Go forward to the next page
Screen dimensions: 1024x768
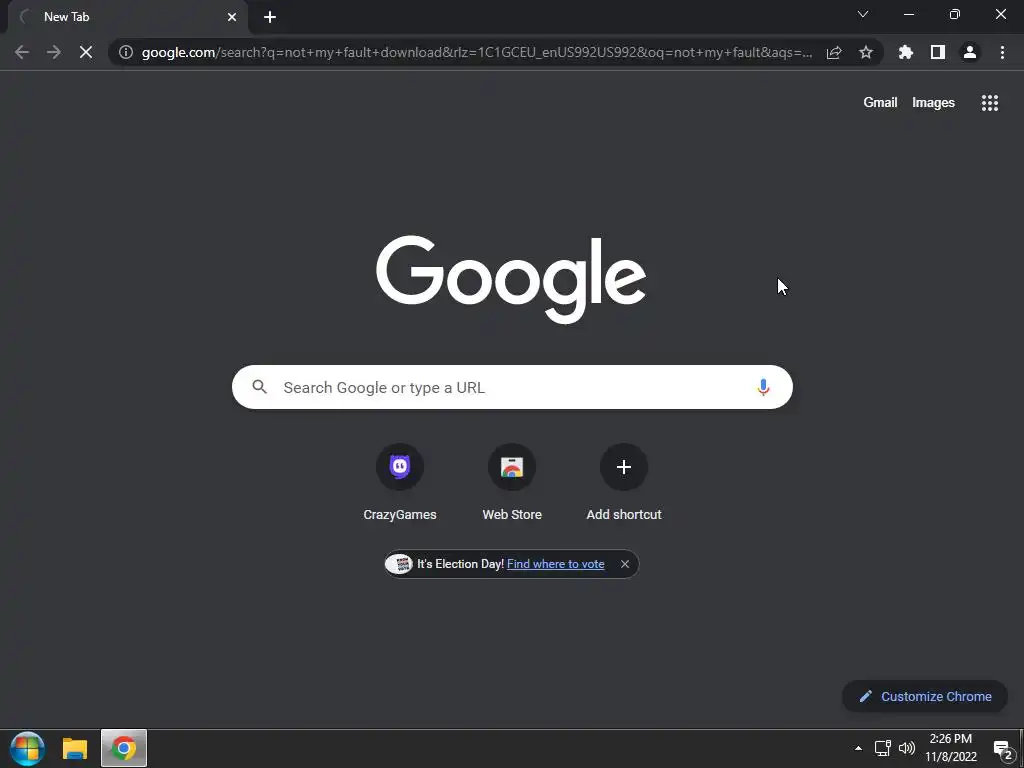tap(54, 52)
